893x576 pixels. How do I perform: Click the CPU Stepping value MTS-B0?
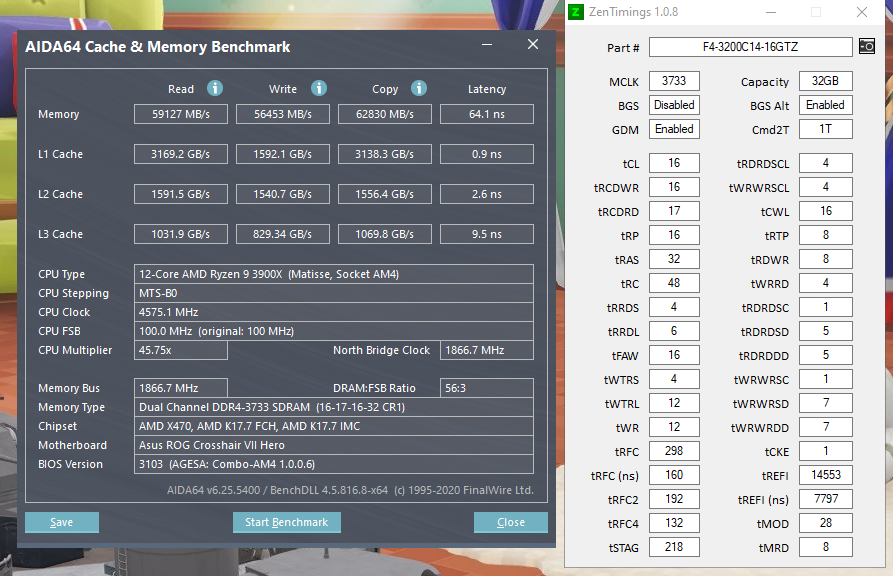334,293
